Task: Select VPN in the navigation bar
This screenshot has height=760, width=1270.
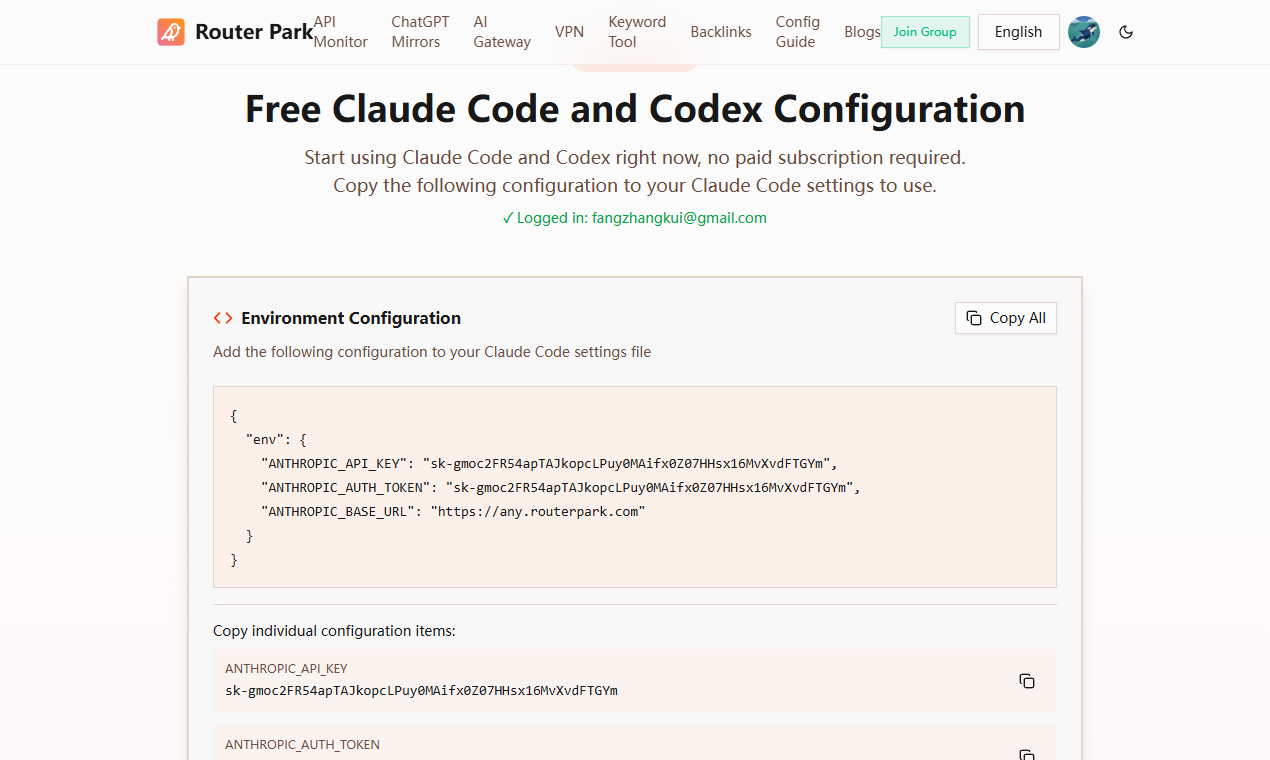Action: (569, 32)
